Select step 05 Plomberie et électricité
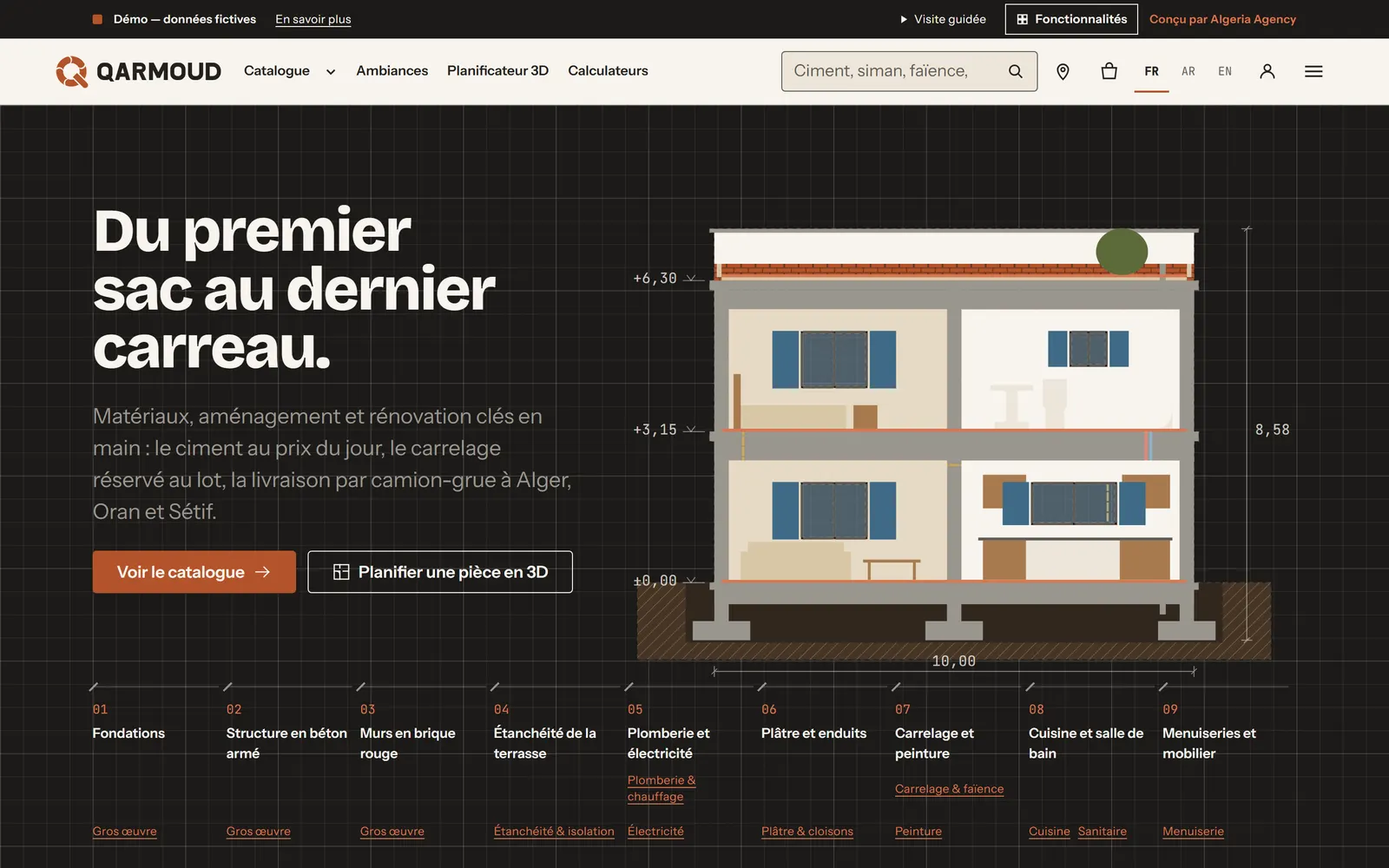The image size is (1389, 868). point(668,732)
